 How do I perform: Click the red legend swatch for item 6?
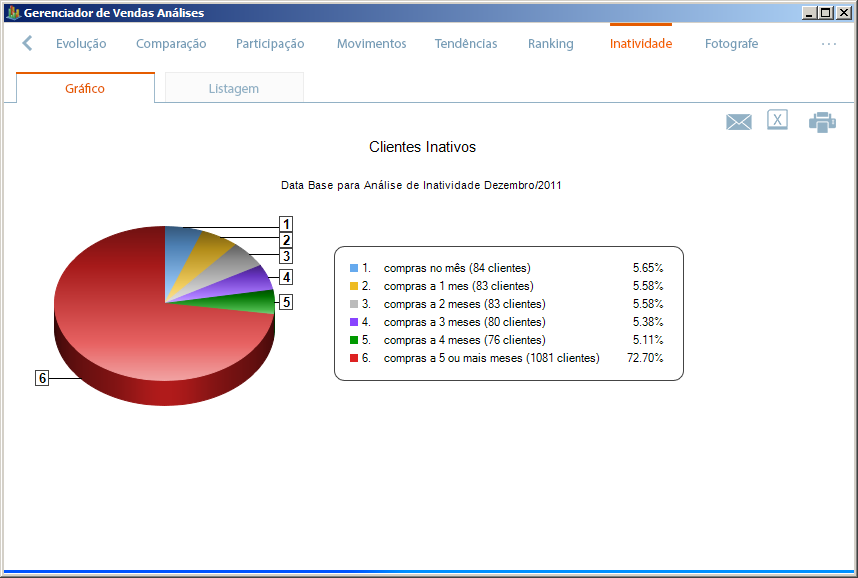(x=353, y=358)
